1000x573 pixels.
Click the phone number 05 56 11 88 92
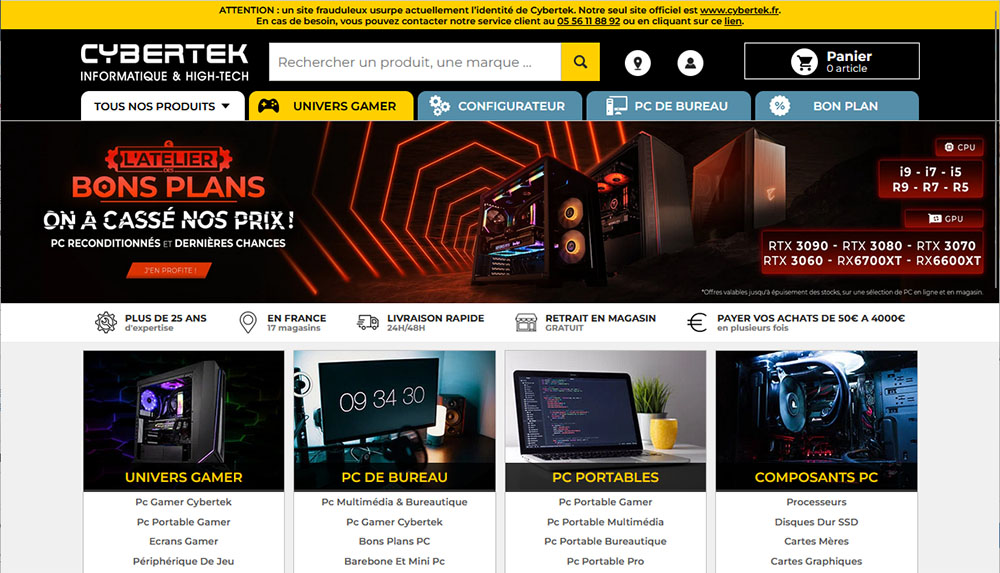(x=589, y=21)
